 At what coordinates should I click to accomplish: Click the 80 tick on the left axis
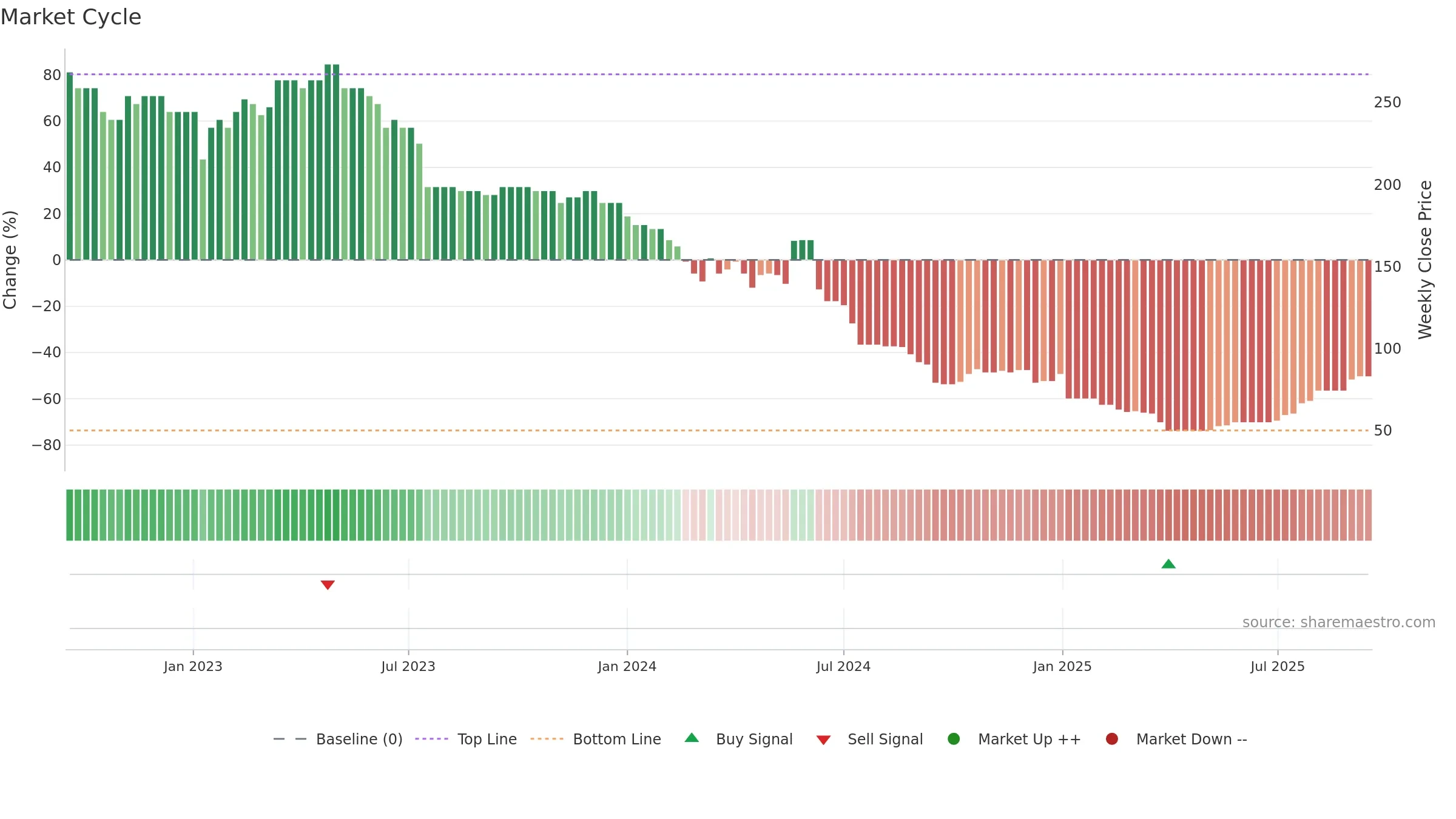tap(52, 75)
